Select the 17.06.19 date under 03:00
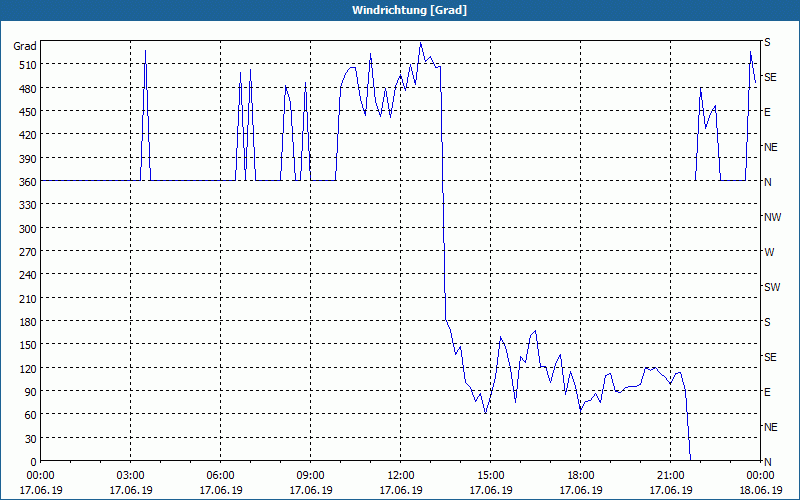Image resolution: width=800 pixels, height=500 pixels. pyautogui.click(x=131, y=490)
